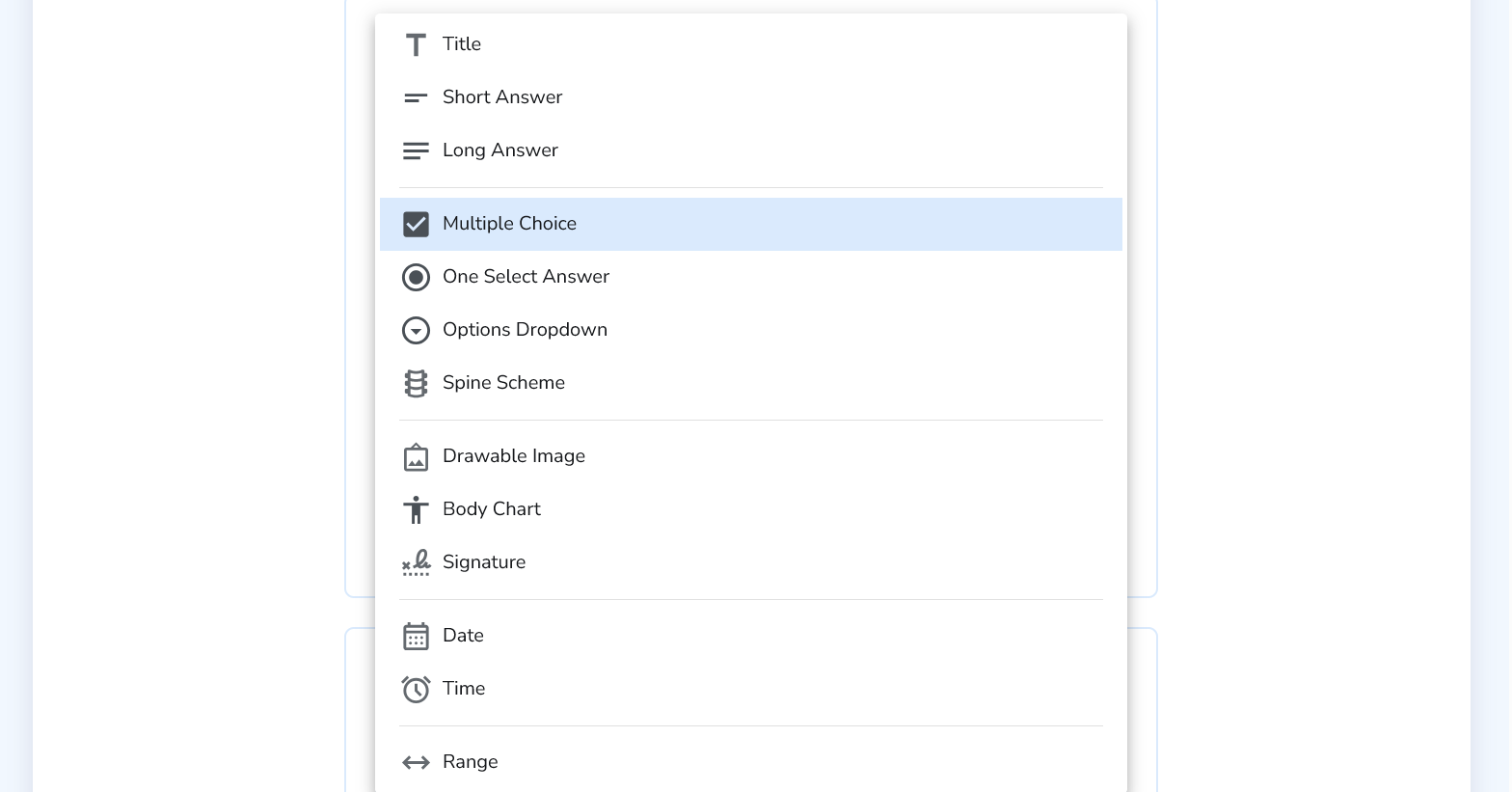Click the Signature pen icon

pyautogui.click(x=416, y=562)
